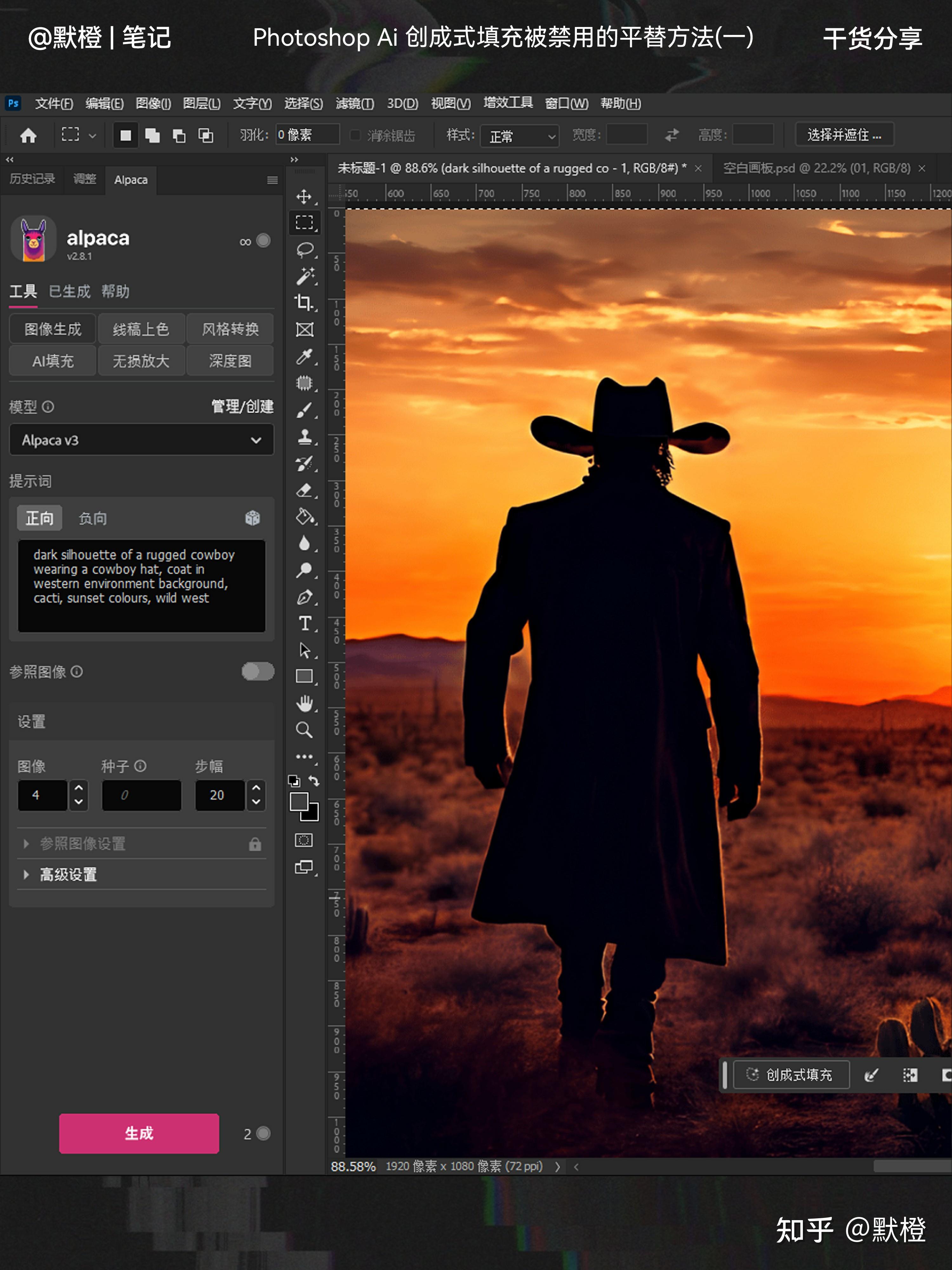Click the 种子 seed input field
952x1270 pixels.
(141, 795)
